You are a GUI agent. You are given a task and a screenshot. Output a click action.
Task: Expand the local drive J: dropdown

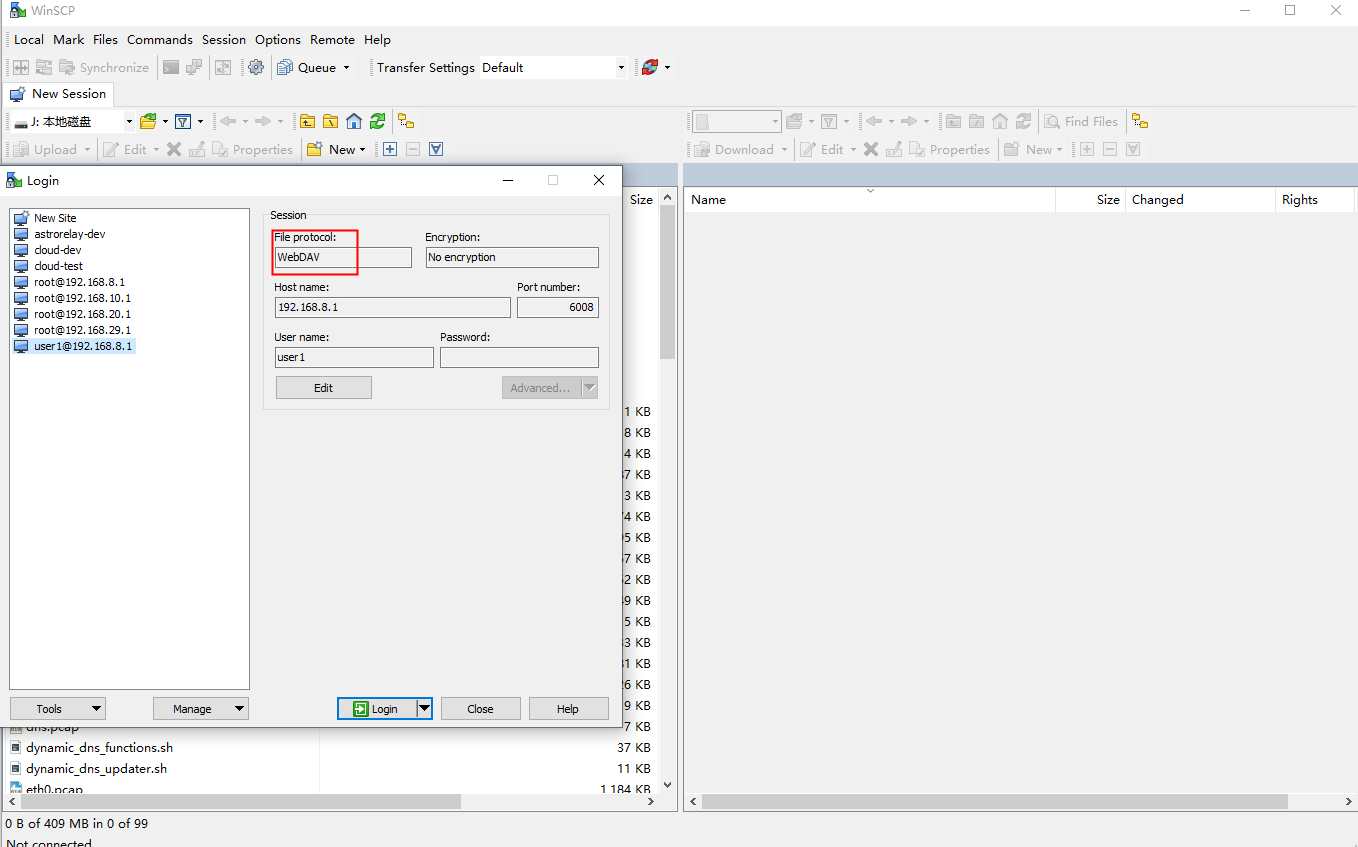129,121
